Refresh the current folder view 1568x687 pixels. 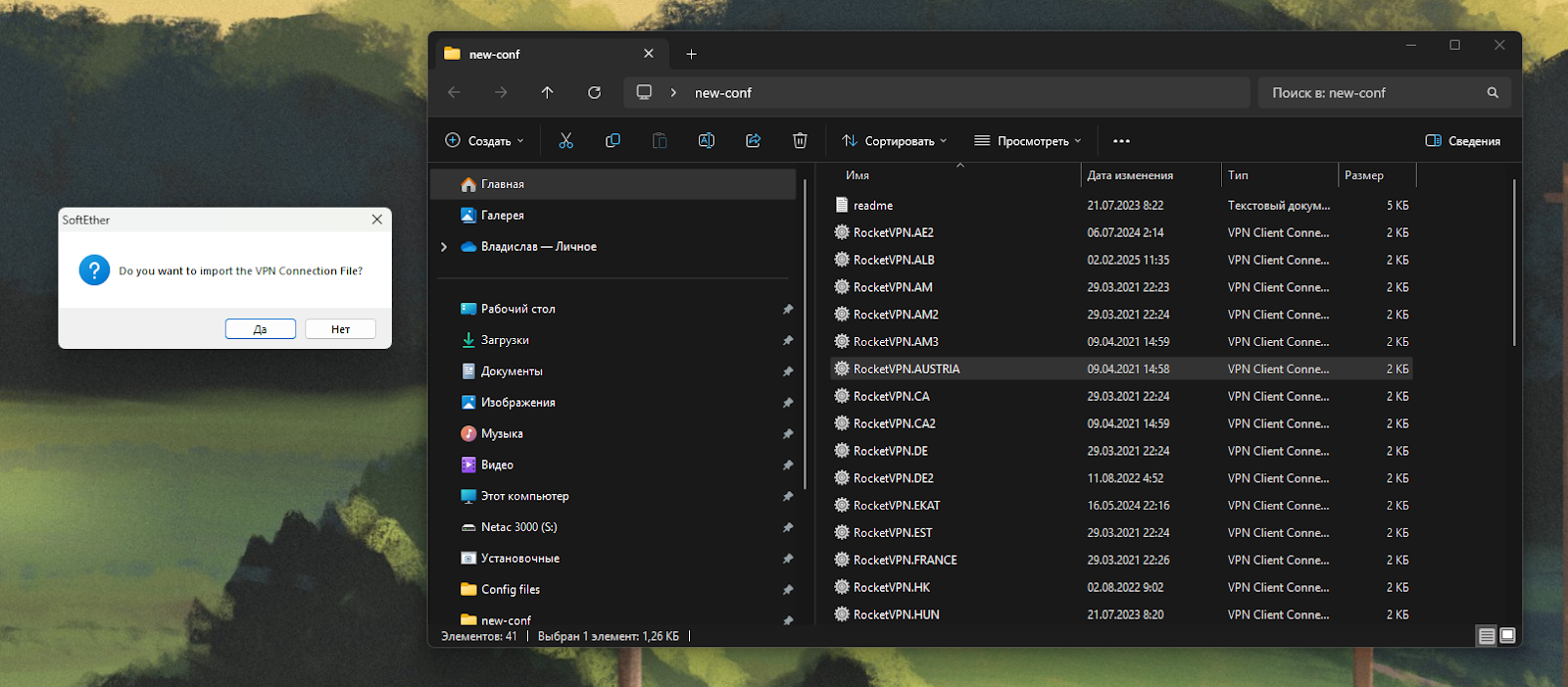(594, 93)
